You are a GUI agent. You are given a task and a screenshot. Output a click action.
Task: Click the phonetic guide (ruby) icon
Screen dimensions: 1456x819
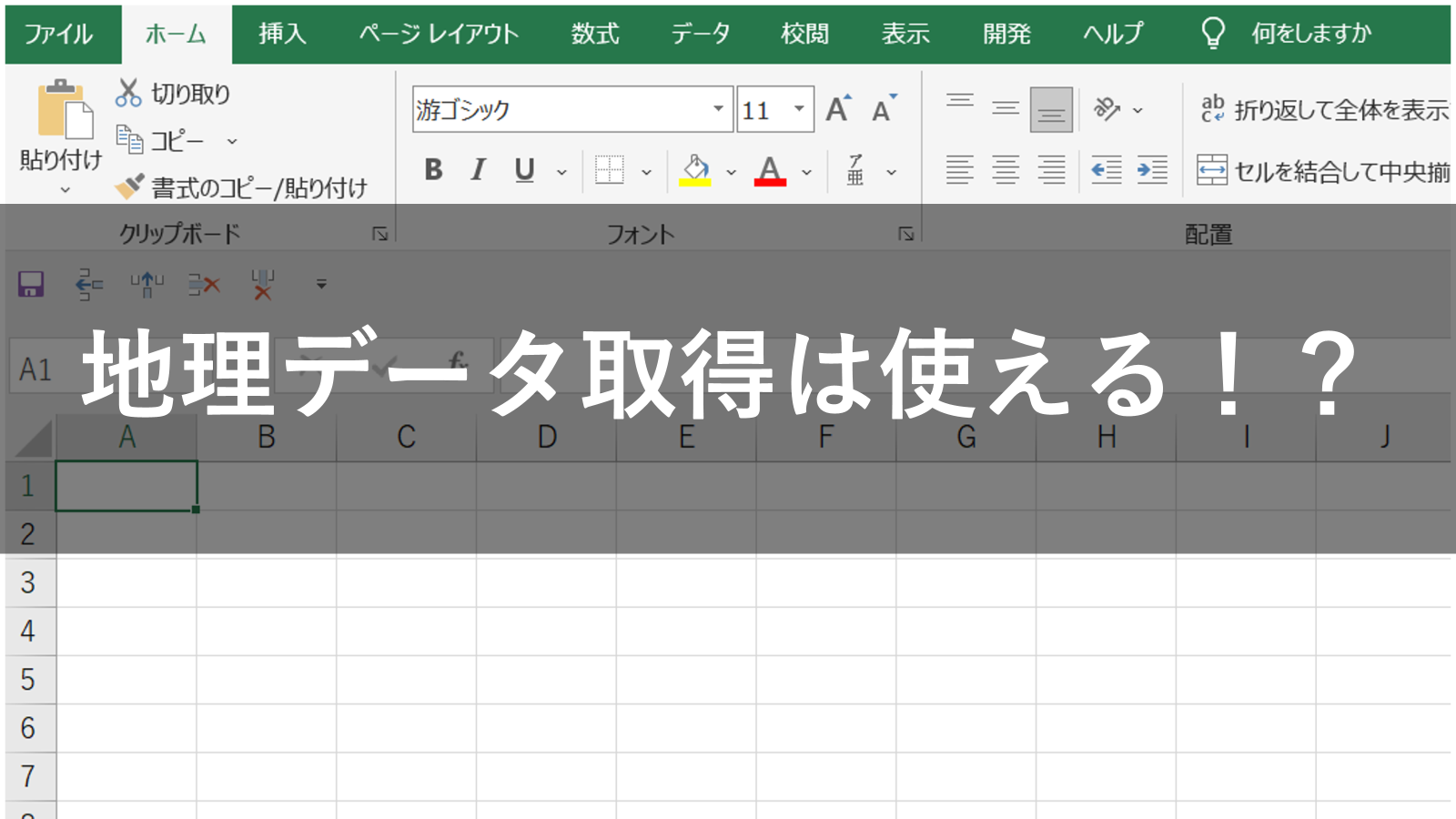tap(855, 170)
